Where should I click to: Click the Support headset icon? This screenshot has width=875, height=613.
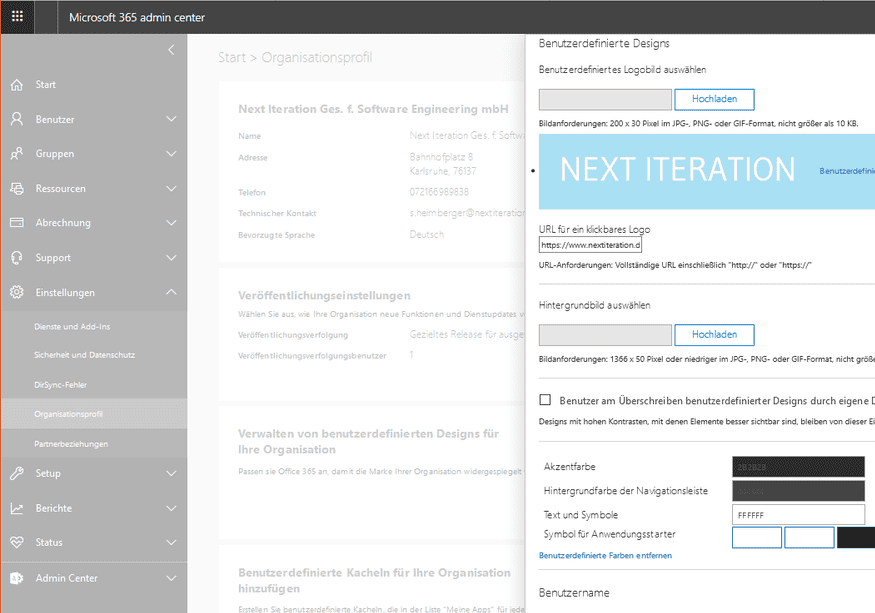tap(17, 257)
